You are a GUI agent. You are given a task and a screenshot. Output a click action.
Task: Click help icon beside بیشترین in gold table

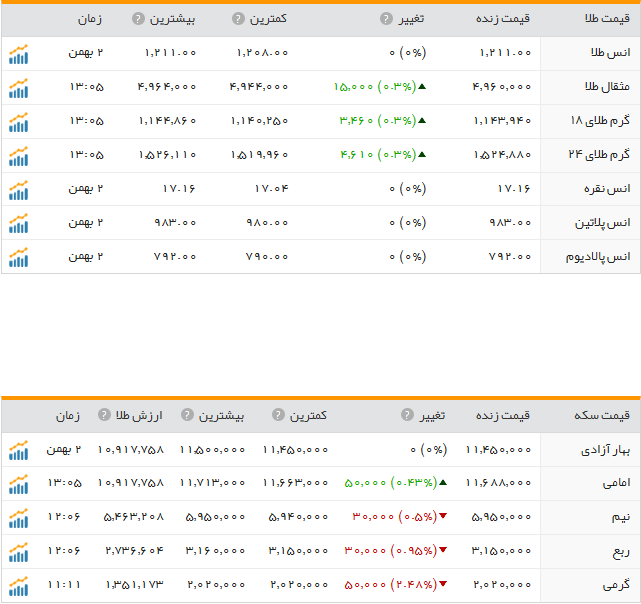coord(138,18)
